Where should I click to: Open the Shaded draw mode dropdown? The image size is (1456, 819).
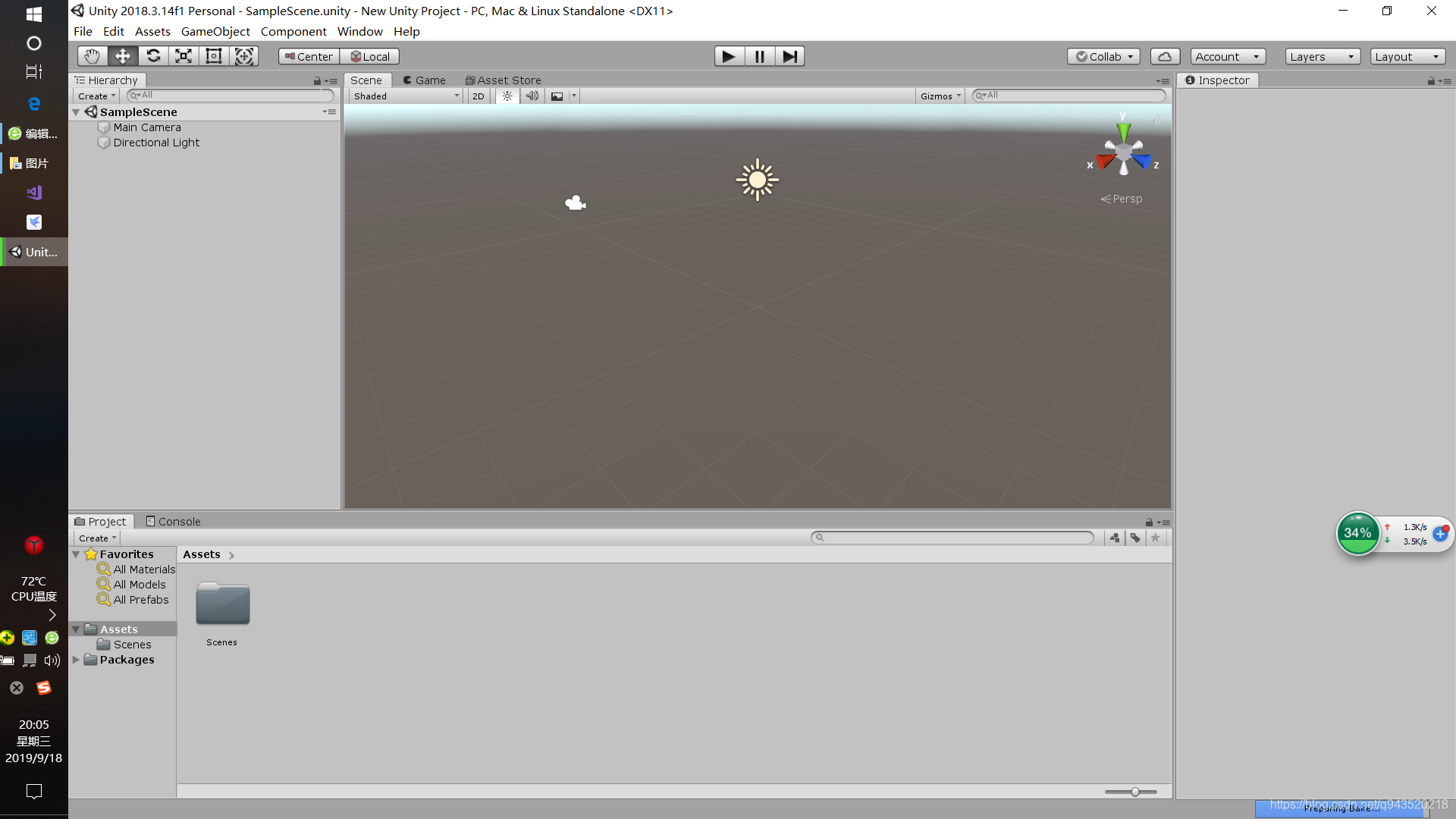pyautogui.click(x=406, y=96)
